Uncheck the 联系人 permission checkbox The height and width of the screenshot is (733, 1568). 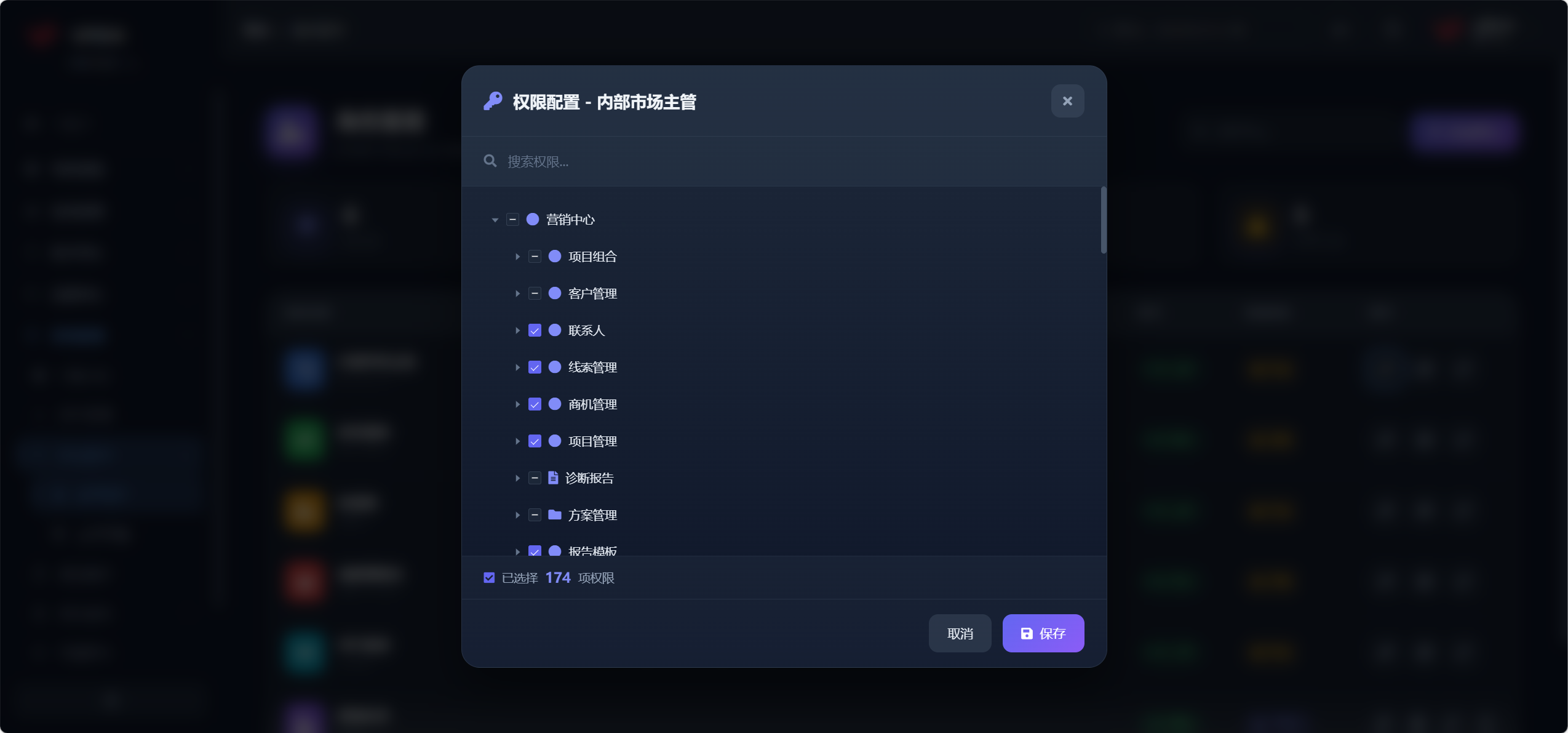coord(535,330)
